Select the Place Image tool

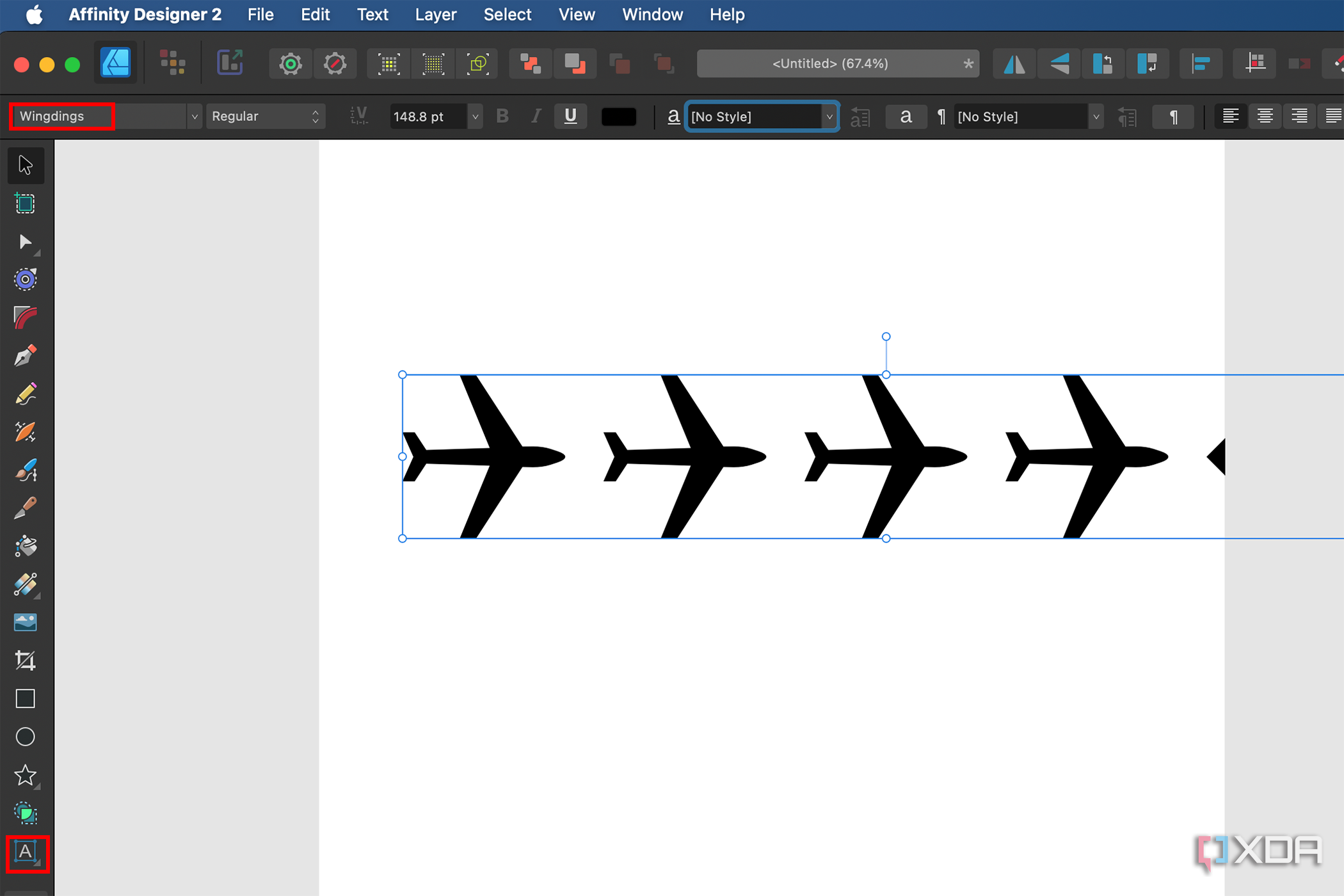click(x=26, y=622)
